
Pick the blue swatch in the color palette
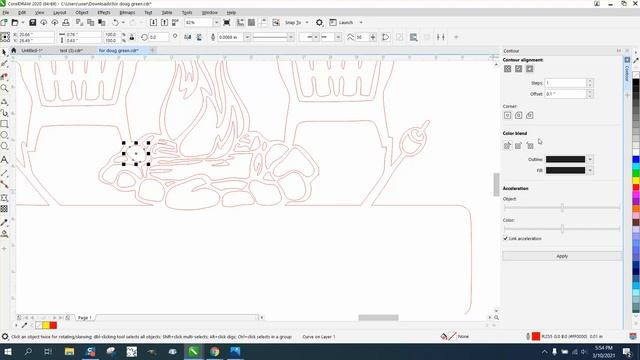coord(636,159)
